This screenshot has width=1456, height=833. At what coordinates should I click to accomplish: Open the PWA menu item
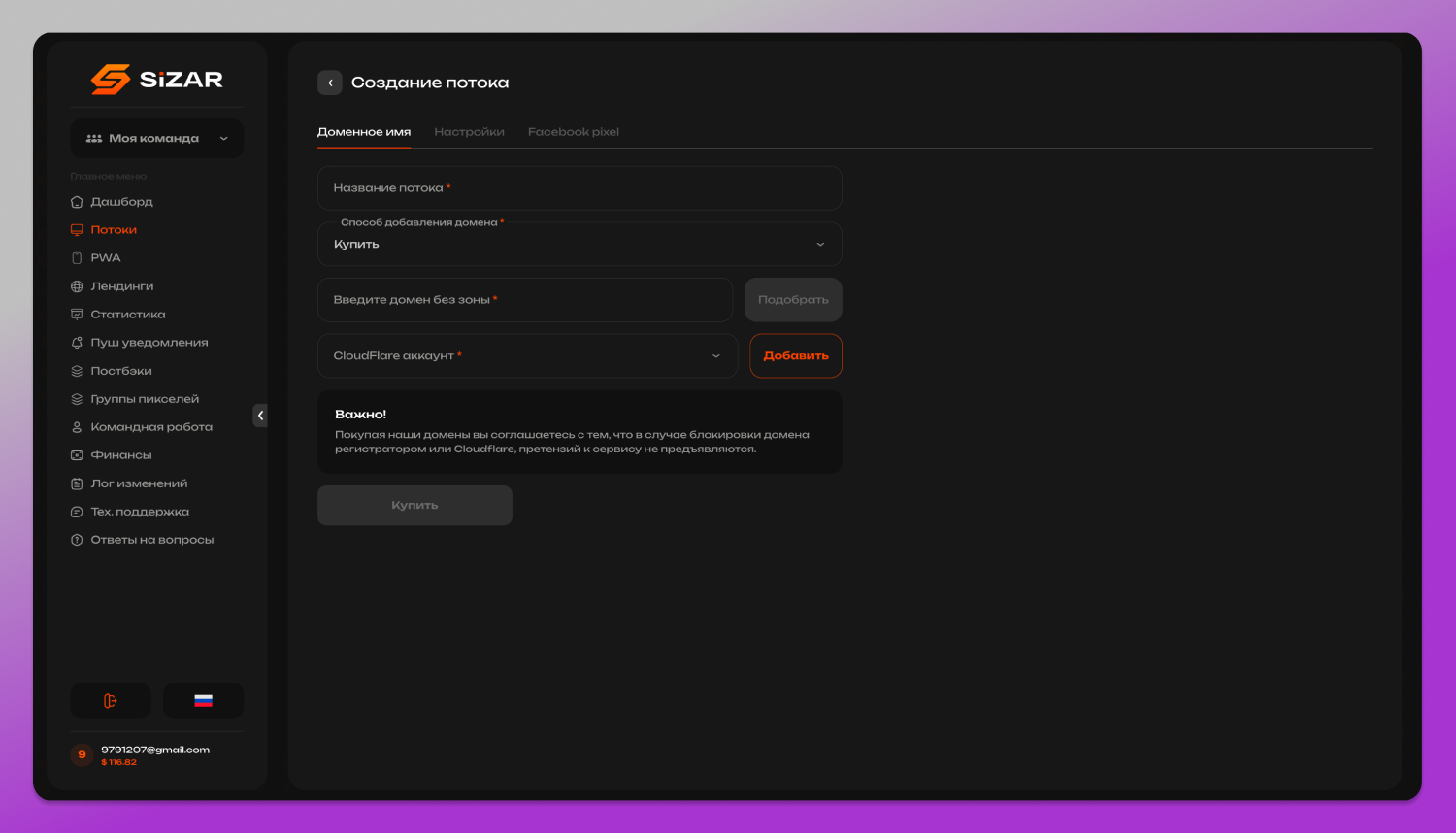click(x=106, y=258)
